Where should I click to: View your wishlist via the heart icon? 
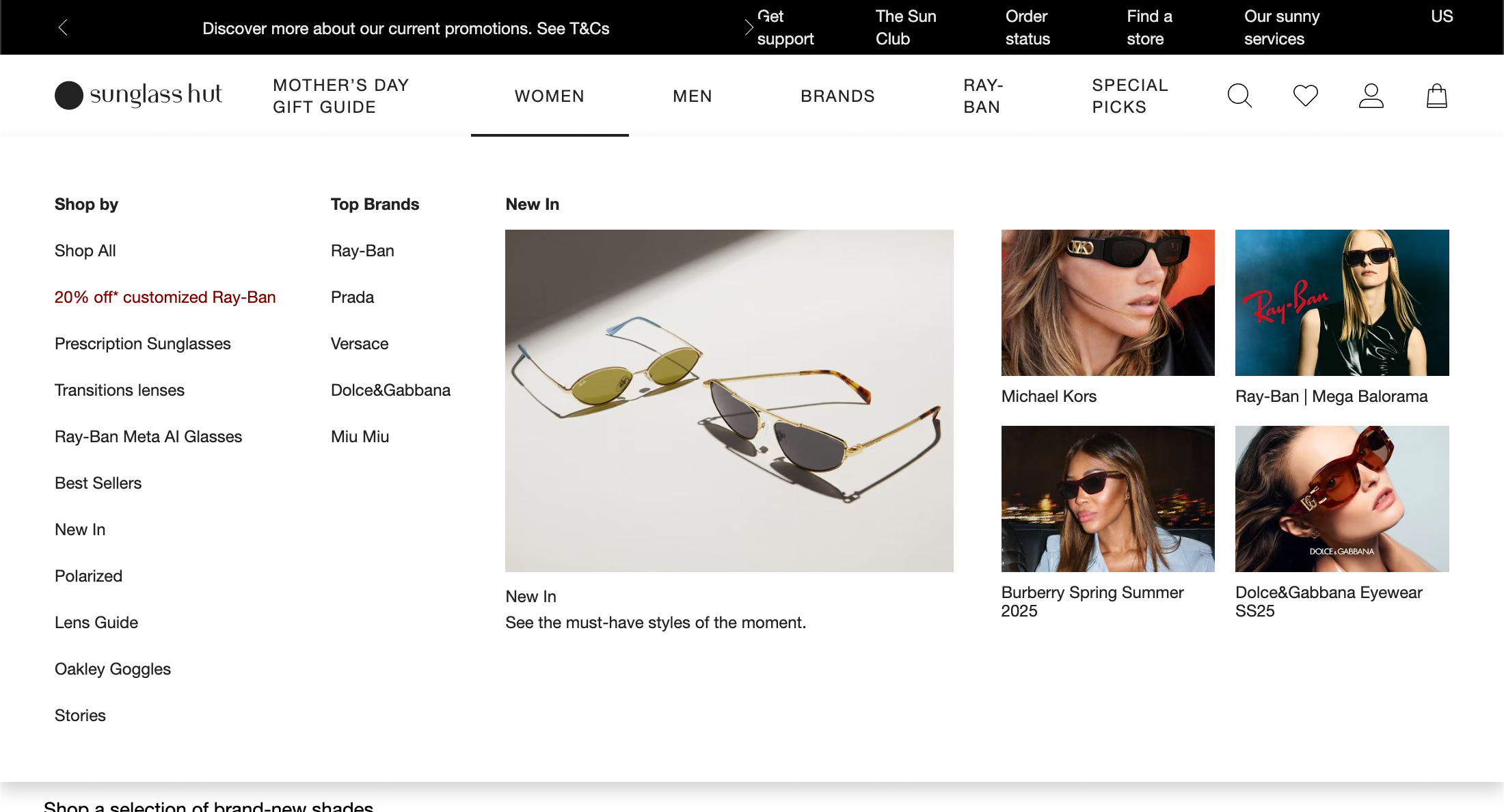(x=1305, y=96)
